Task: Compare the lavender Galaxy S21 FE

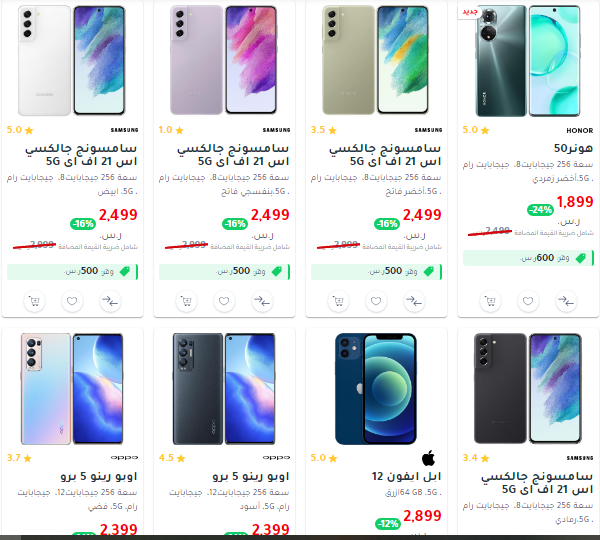Action: (262, 302)
